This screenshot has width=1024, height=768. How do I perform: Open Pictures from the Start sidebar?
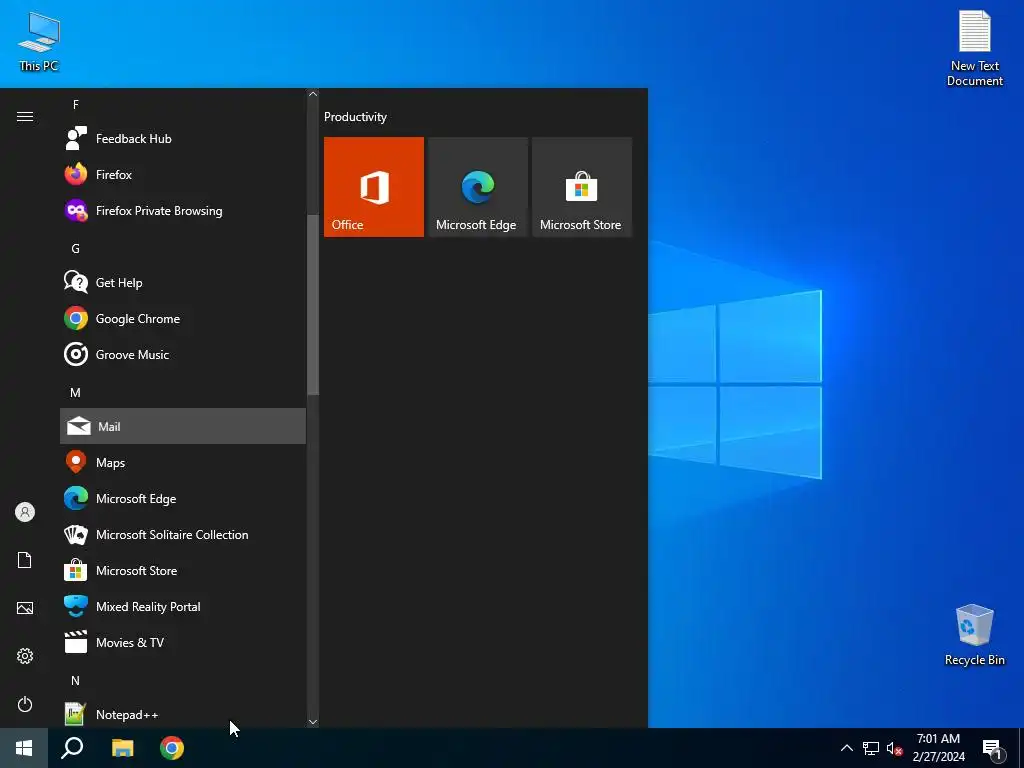click(x=25, y=608)
